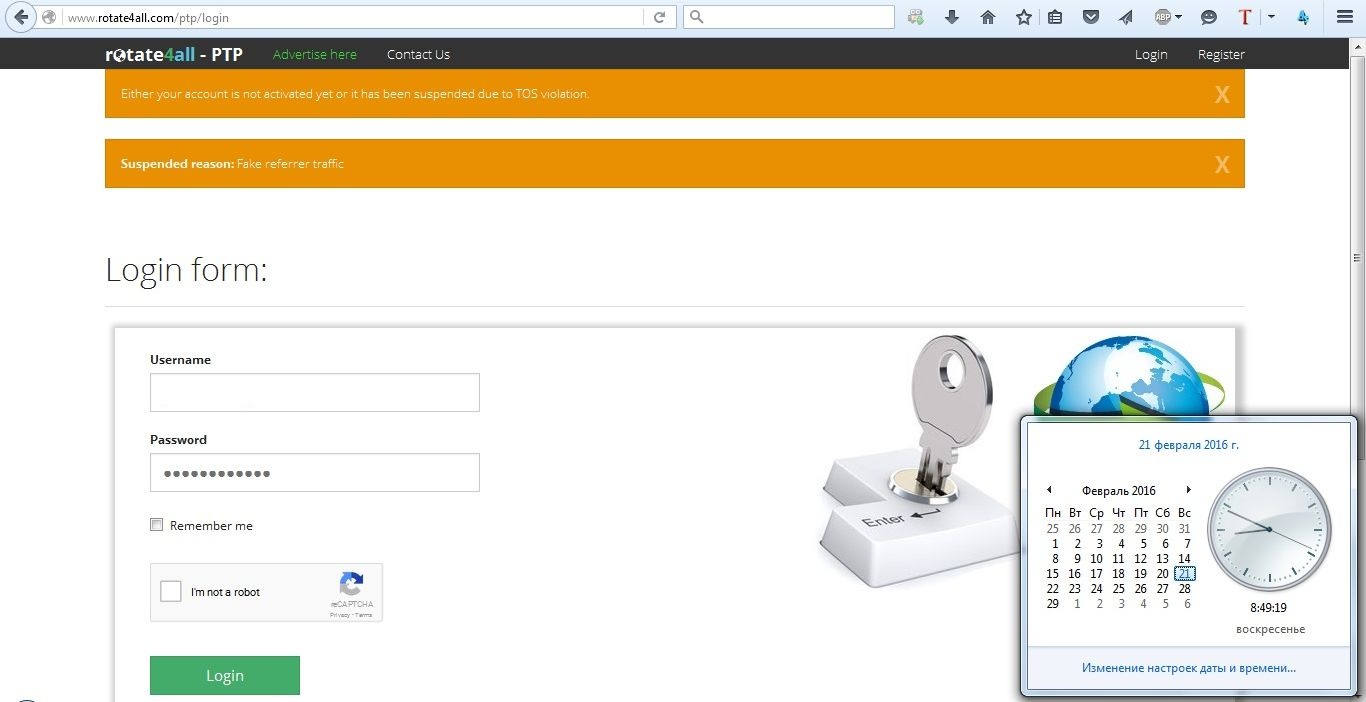
Task: Save page to Pocket icon
Action: (1091, 17)
